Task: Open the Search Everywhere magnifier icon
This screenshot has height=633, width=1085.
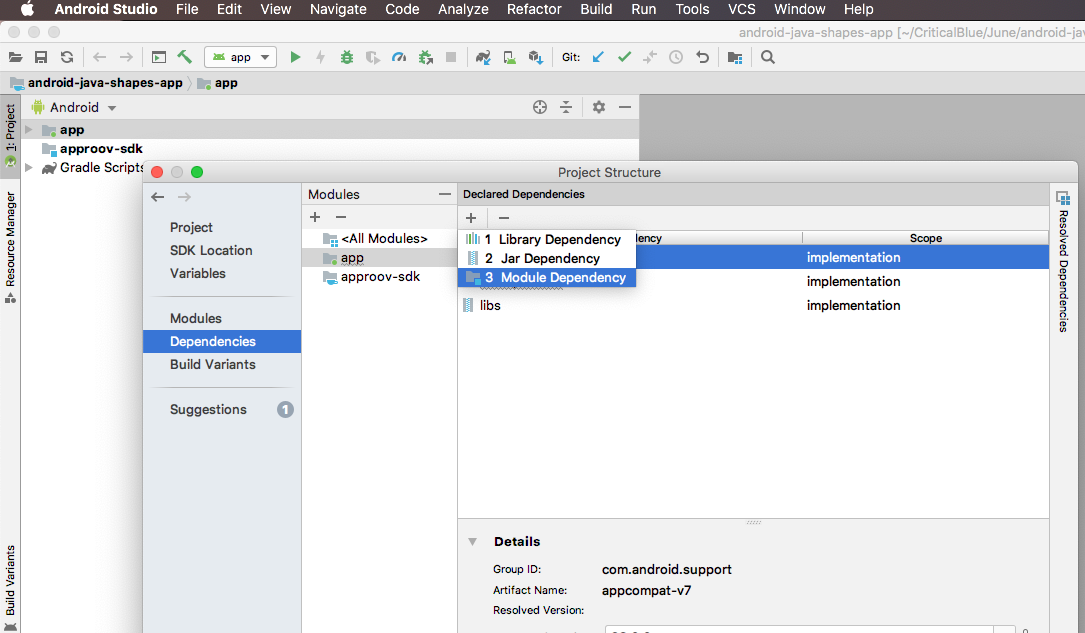Action: [x=767, y=57]
